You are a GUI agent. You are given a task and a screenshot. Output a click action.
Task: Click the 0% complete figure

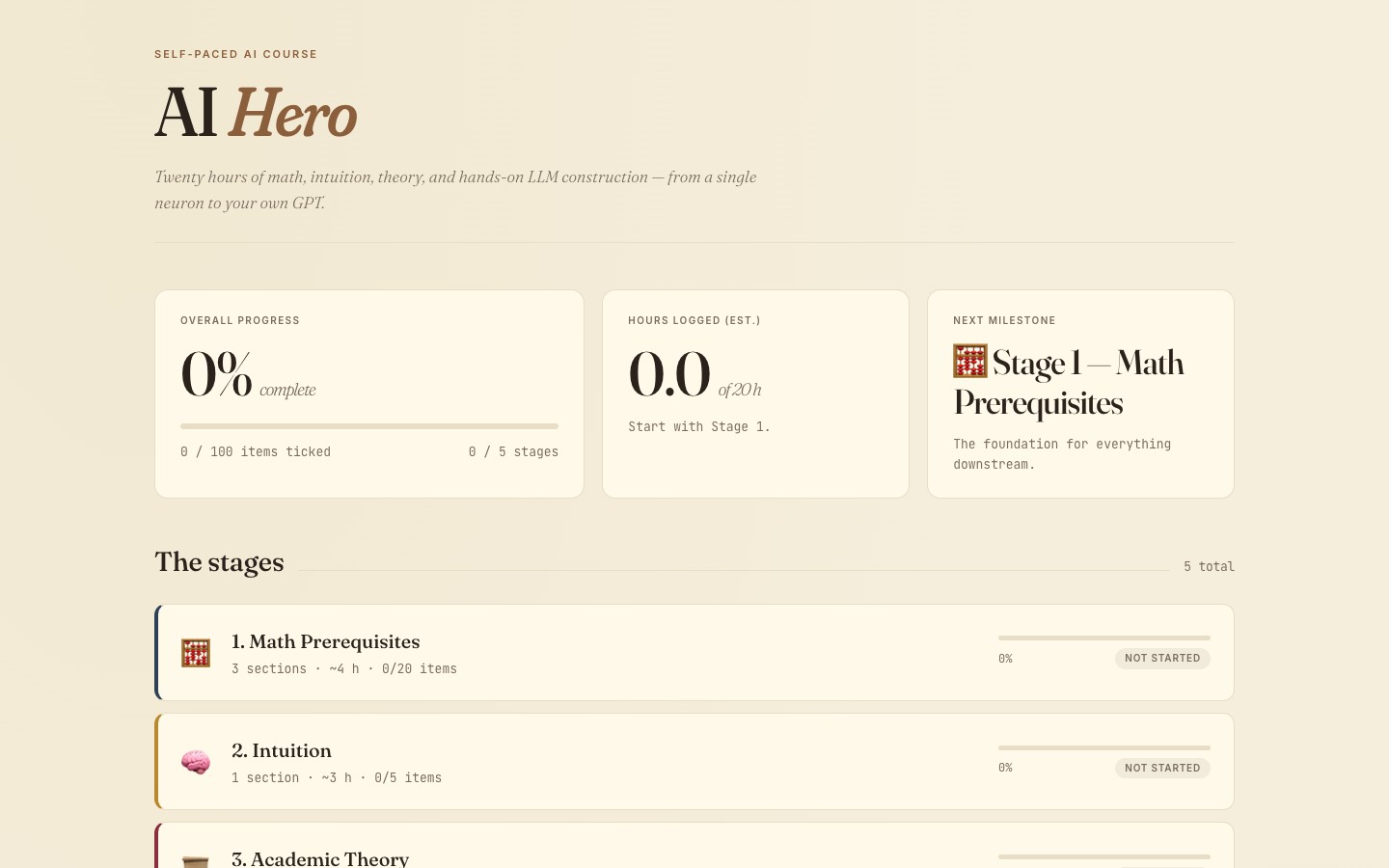248,375
